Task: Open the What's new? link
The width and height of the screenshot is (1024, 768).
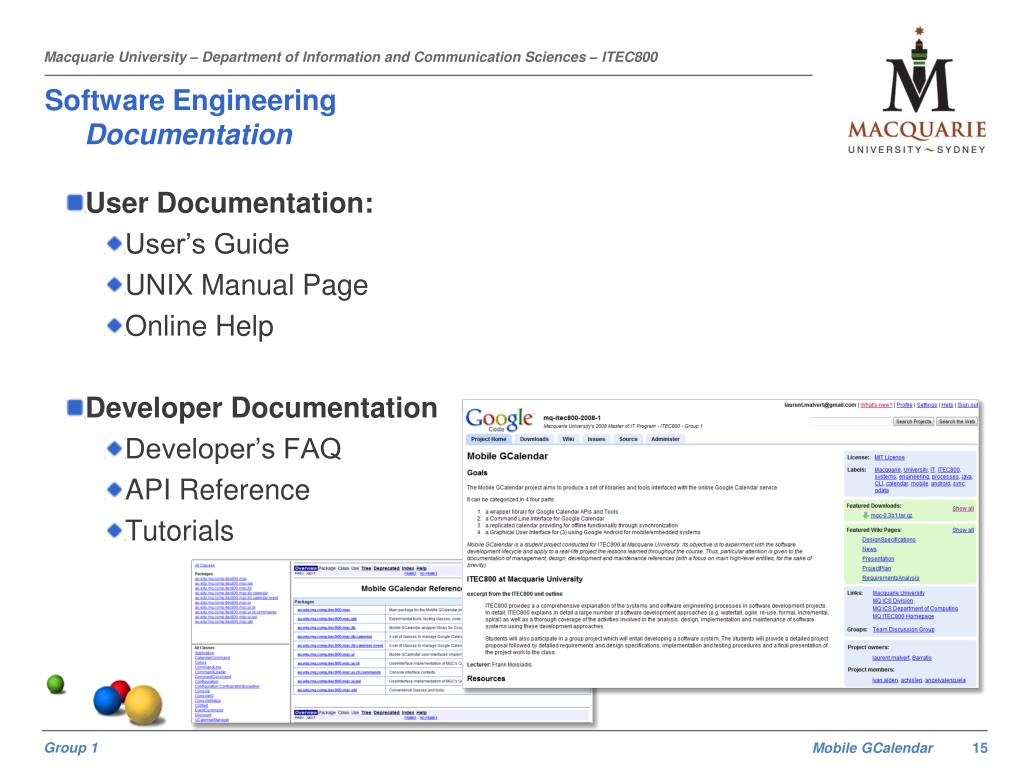Action: 876,405
